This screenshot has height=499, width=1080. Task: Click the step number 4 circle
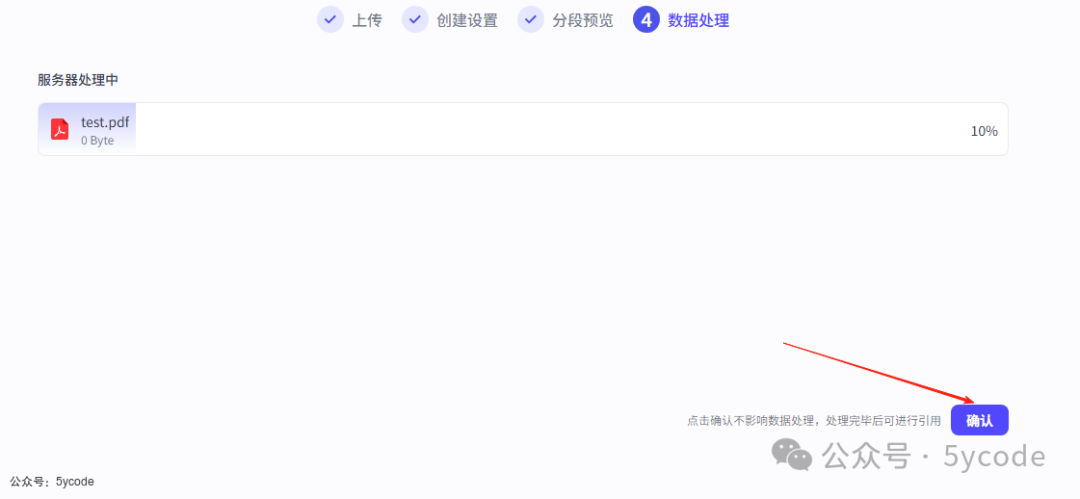click(646, 19)
